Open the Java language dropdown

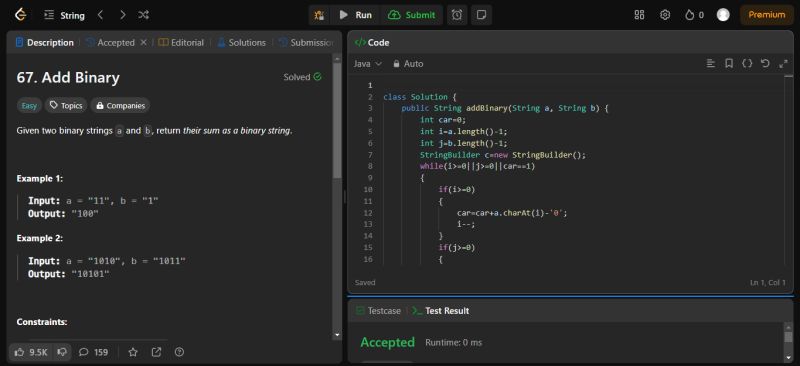coord(368,64)
